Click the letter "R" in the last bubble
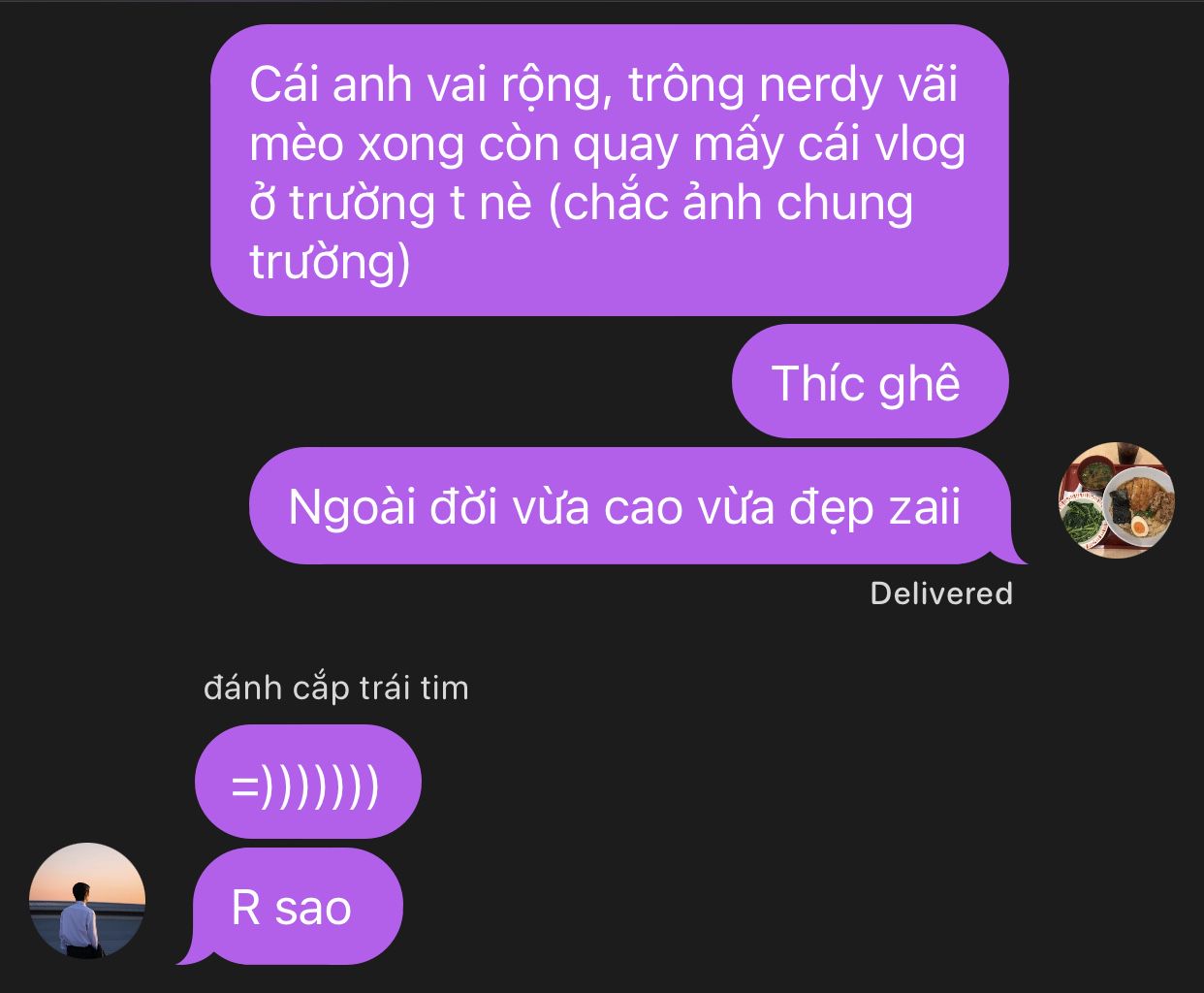 [246, 909]
